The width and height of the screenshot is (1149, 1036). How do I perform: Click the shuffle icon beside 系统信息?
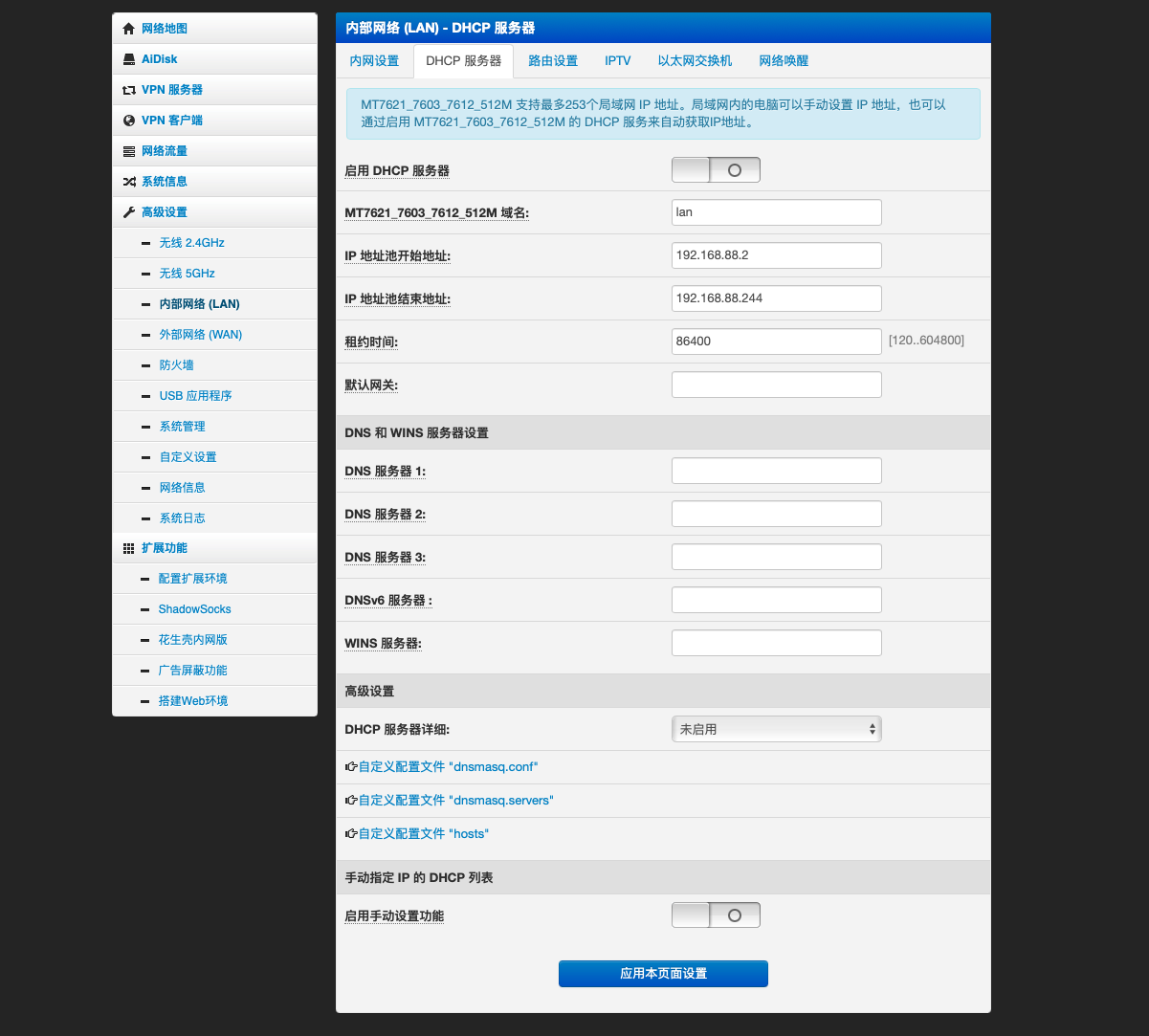click(x=129, y=182)
